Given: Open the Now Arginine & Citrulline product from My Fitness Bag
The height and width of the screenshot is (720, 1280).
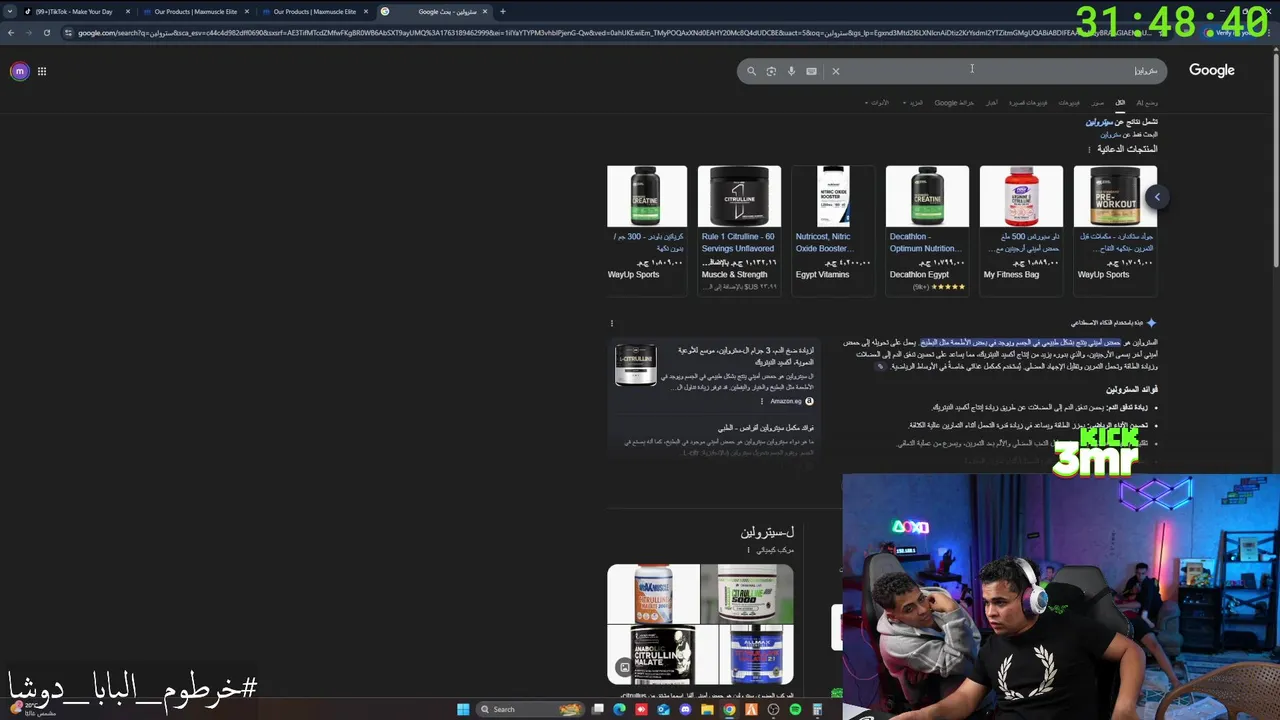Looking at the screenshot, I should 1021,231.
